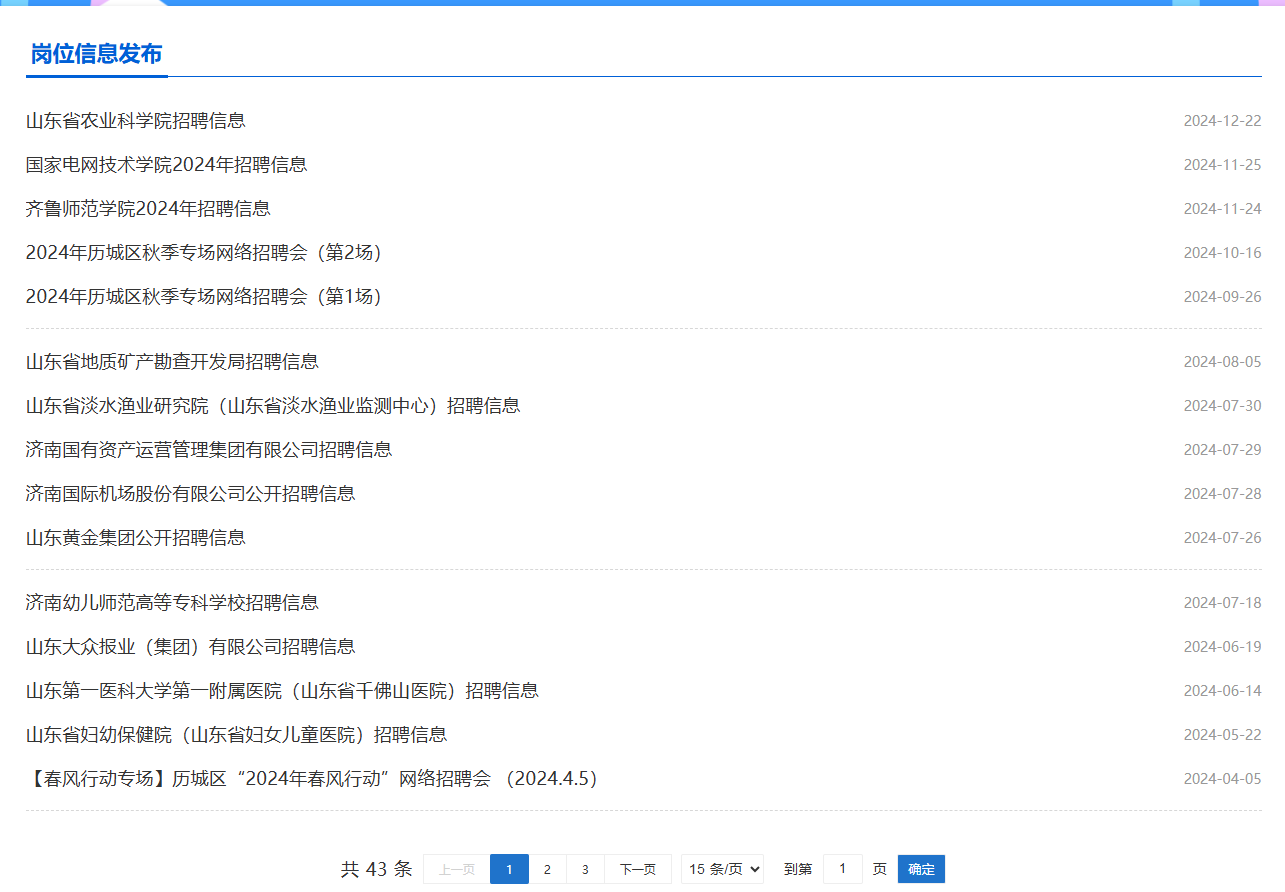The width and height of the screenshot is (1285, 892).
Task: Open 山东省淡水渔业研究院招聘信息
Action: point(273,406)
